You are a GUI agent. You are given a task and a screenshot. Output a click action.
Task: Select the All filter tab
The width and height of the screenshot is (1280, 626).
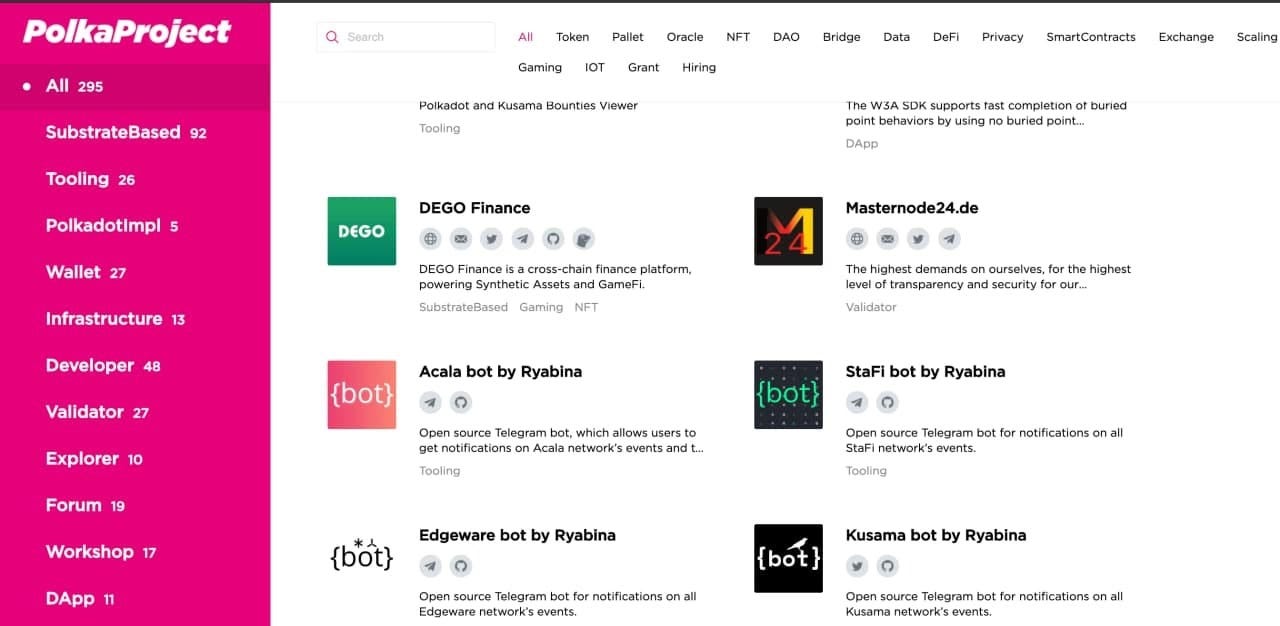click(x=525, y=37)
